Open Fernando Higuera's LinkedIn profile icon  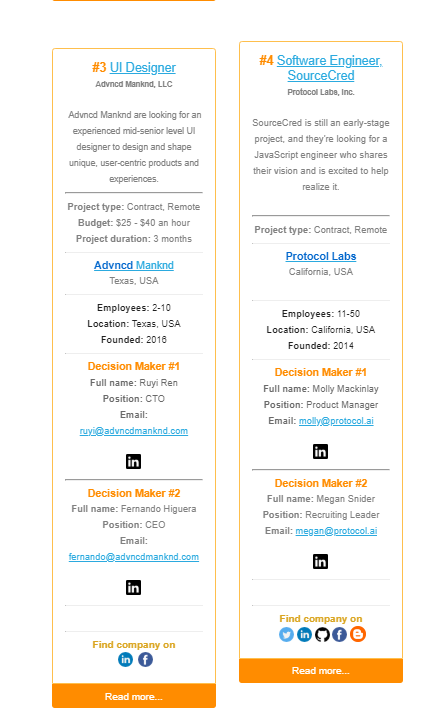tap(133, 587)
